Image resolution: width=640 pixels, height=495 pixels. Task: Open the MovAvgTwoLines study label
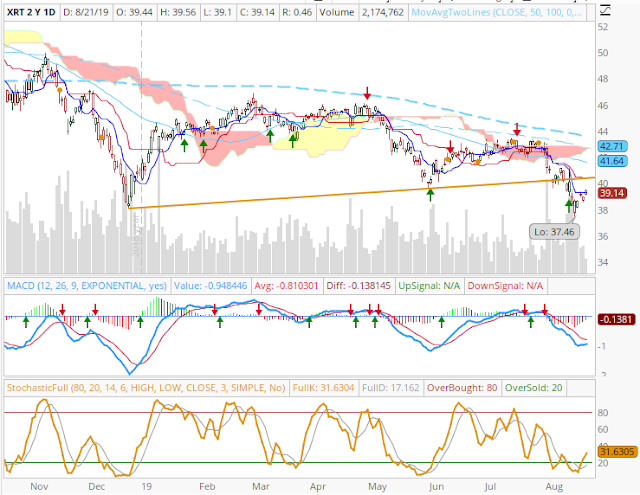click(497, 13)
